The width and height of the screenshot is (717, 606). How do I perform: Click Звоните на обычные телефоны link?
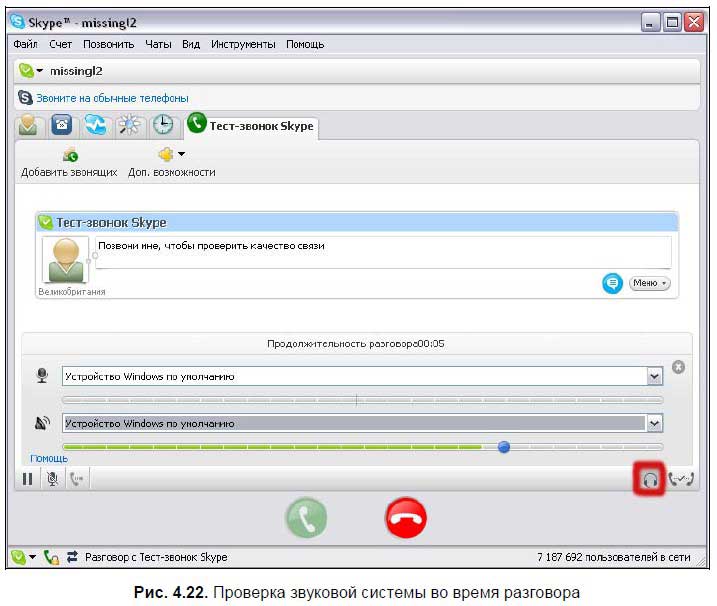tap(112, 98)
